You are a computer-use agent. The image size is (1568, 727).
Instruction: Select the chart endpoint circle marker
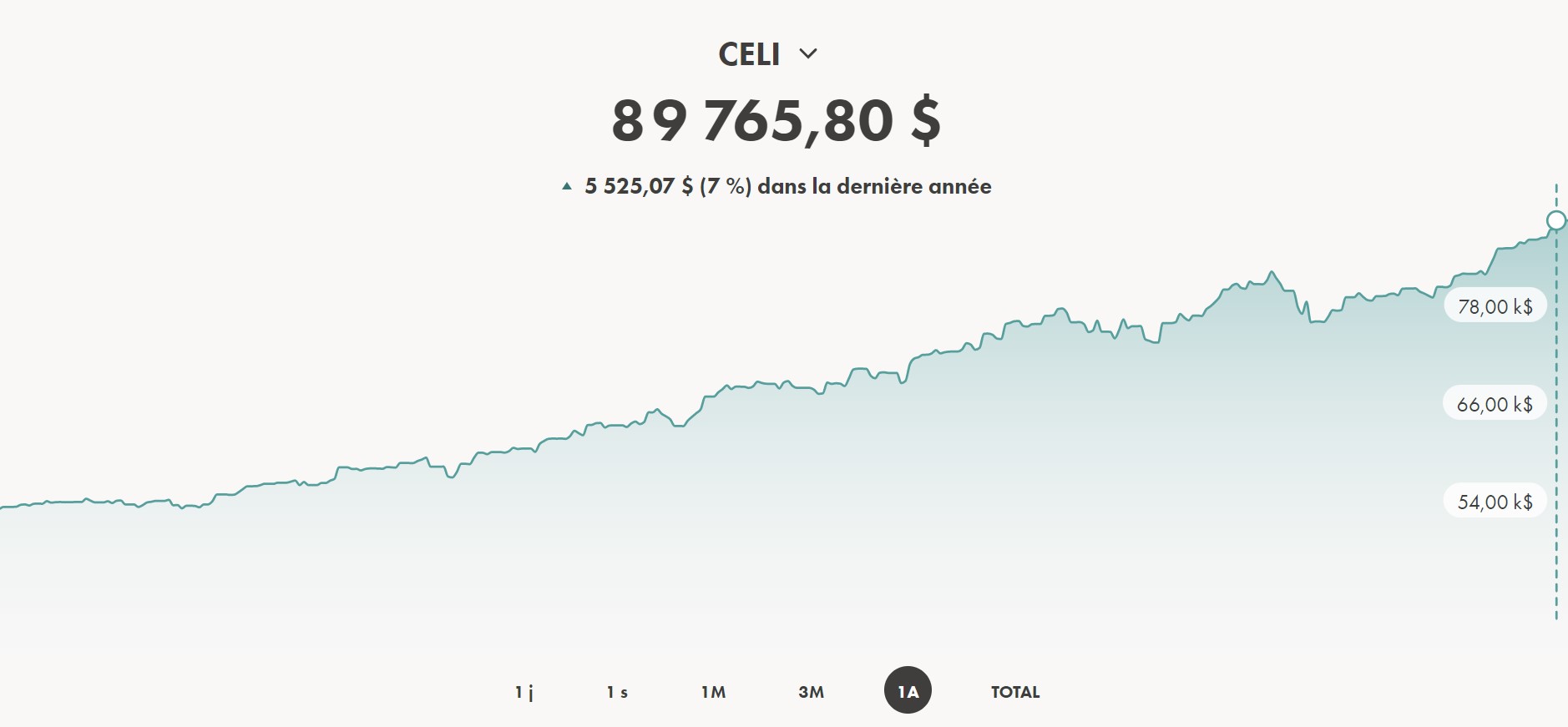click(1556, 220)
